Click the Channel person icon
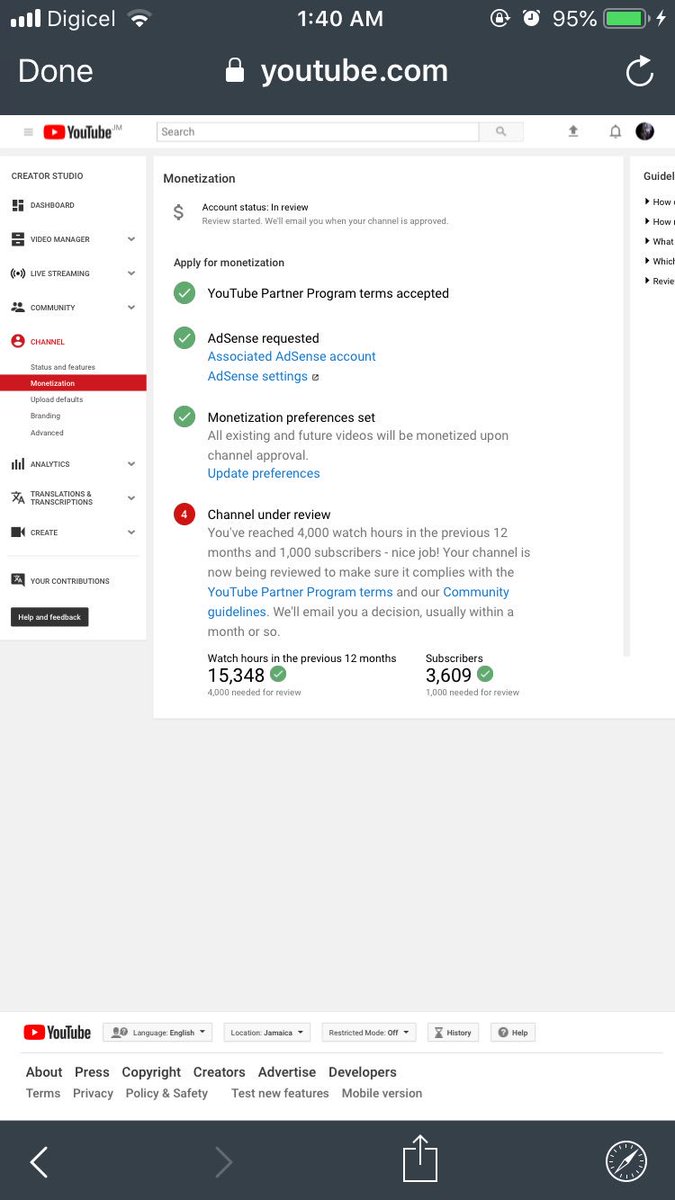This screenshot has width=675, height=1200. tap(18, 341)
